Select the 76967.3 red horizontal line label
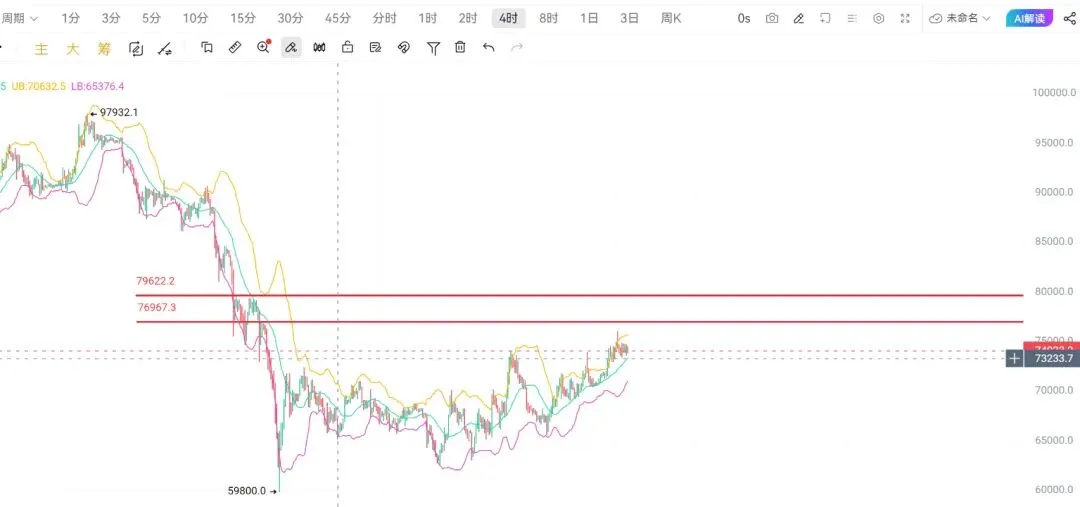Screen dimensions: 1080x507 pyautogui.click(x=156, y=307)
